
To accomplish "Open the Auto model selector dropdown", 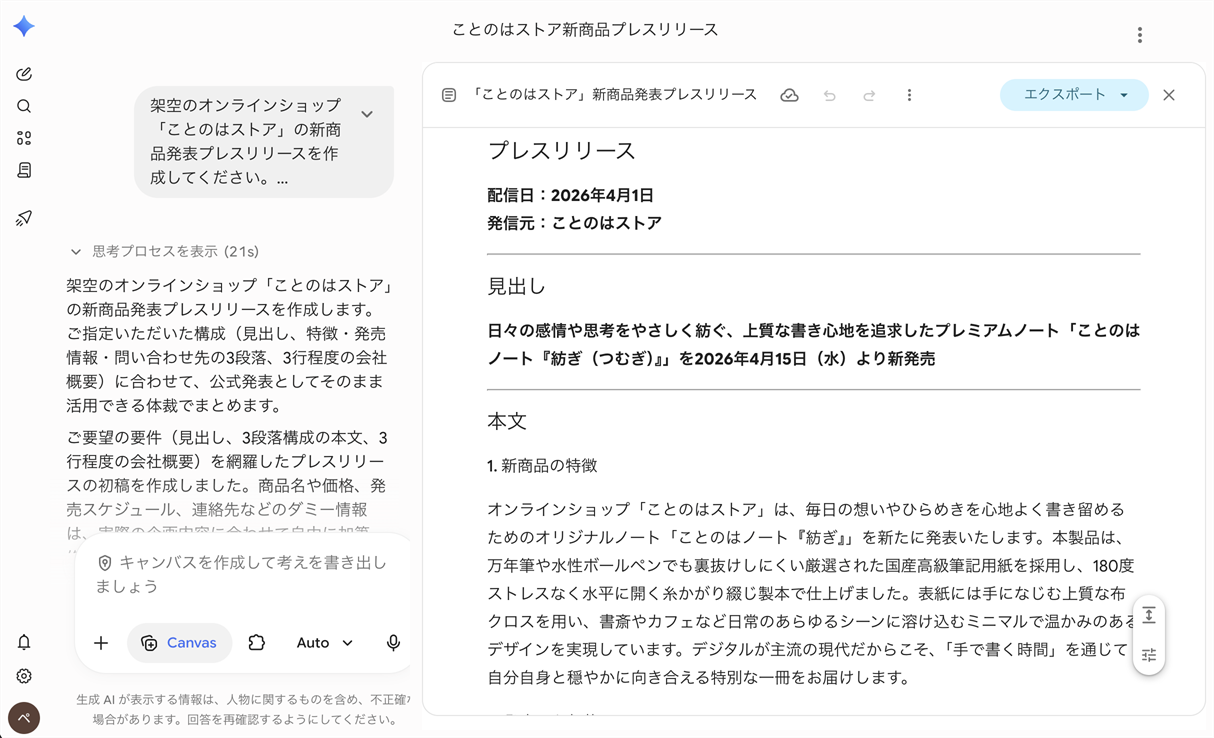I will point(324,643).
